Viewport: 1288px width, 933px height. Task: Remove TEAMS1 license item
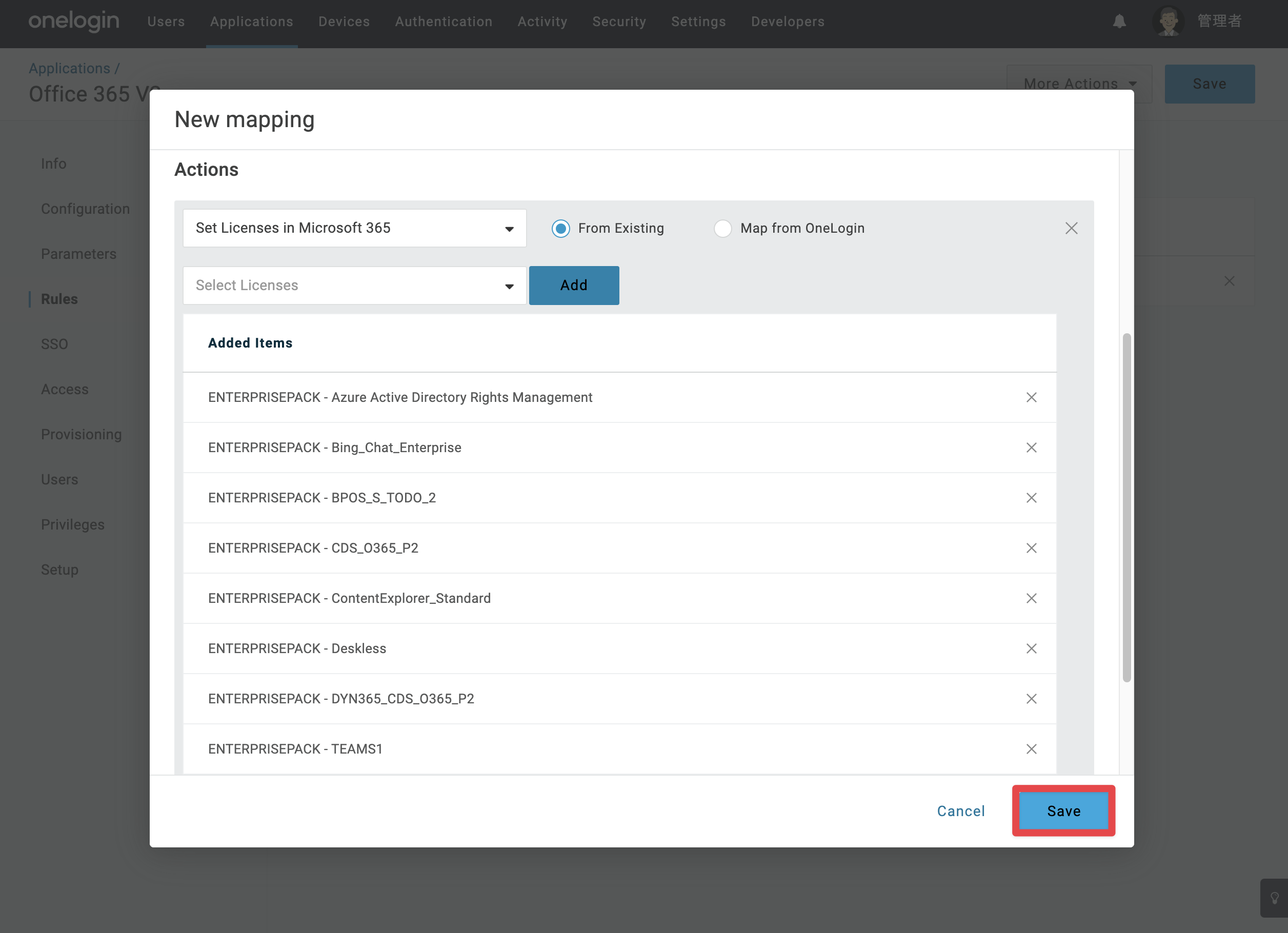[1031, 749]
